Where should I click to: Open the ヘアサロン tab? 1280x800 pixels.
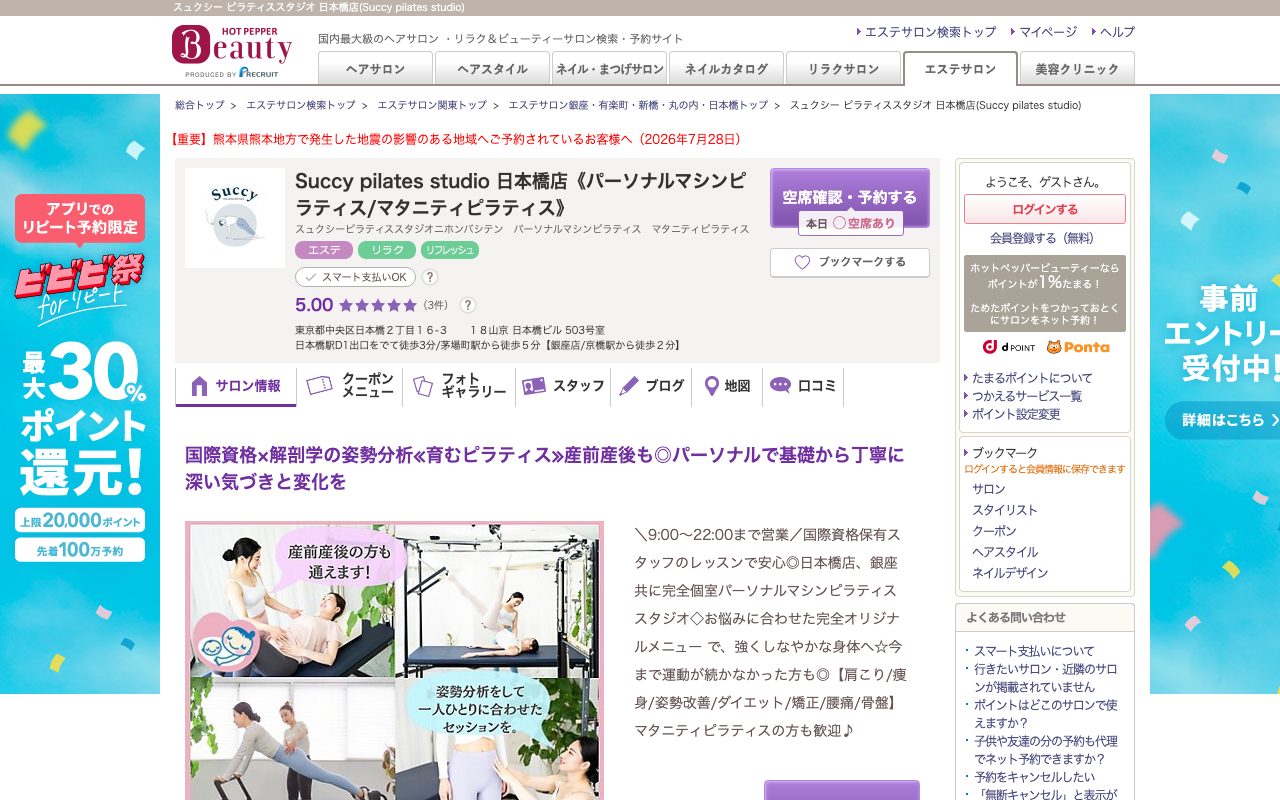pyautogui.click(x=375, y=69)
